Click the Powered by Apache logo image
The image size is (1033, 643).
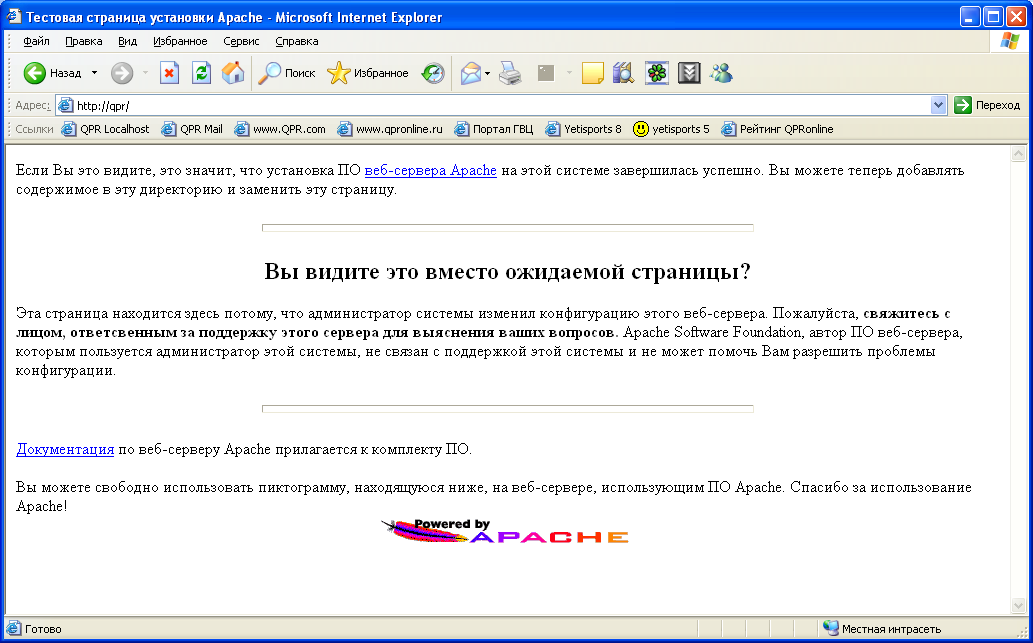(x=505, y=531)
